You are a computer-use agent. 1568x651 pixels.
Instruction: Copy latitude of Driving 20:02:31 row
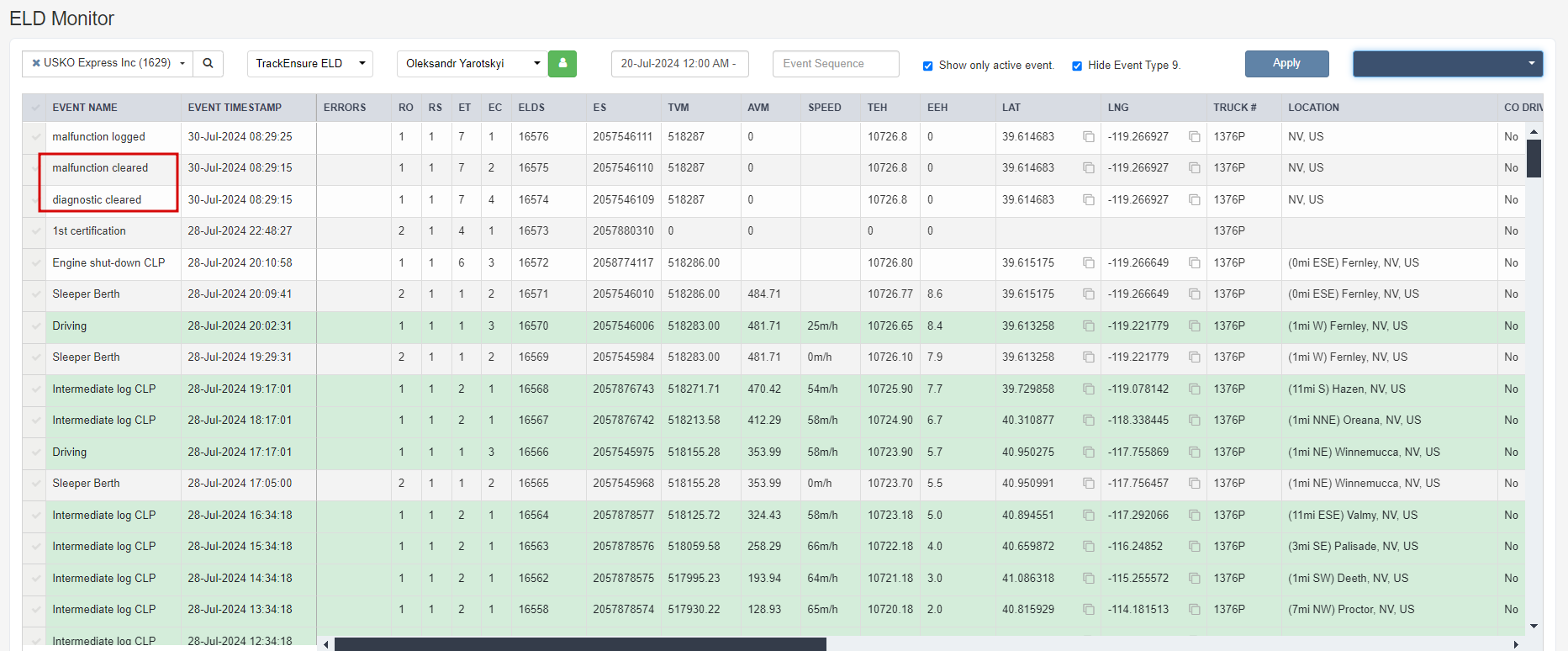(1089, 325)
